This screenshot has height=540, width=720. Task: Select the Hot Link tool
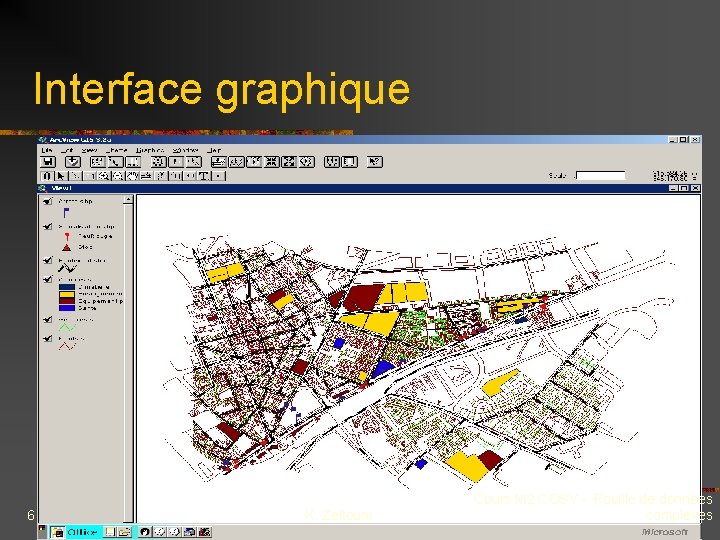161,175
